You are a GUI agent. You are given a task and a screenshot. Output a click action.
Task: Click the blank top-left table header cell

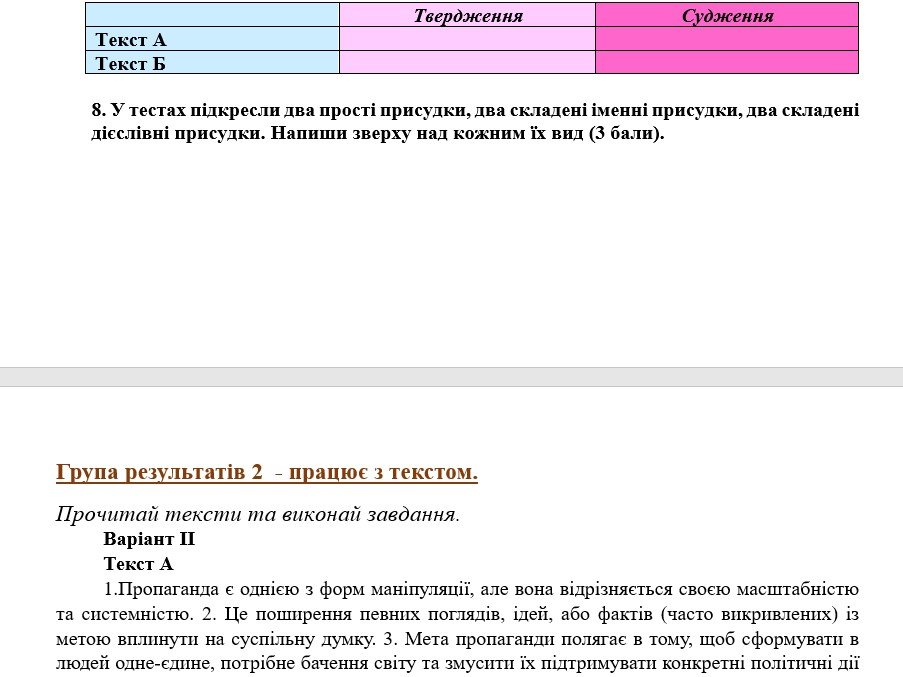(x=212, y=15)
